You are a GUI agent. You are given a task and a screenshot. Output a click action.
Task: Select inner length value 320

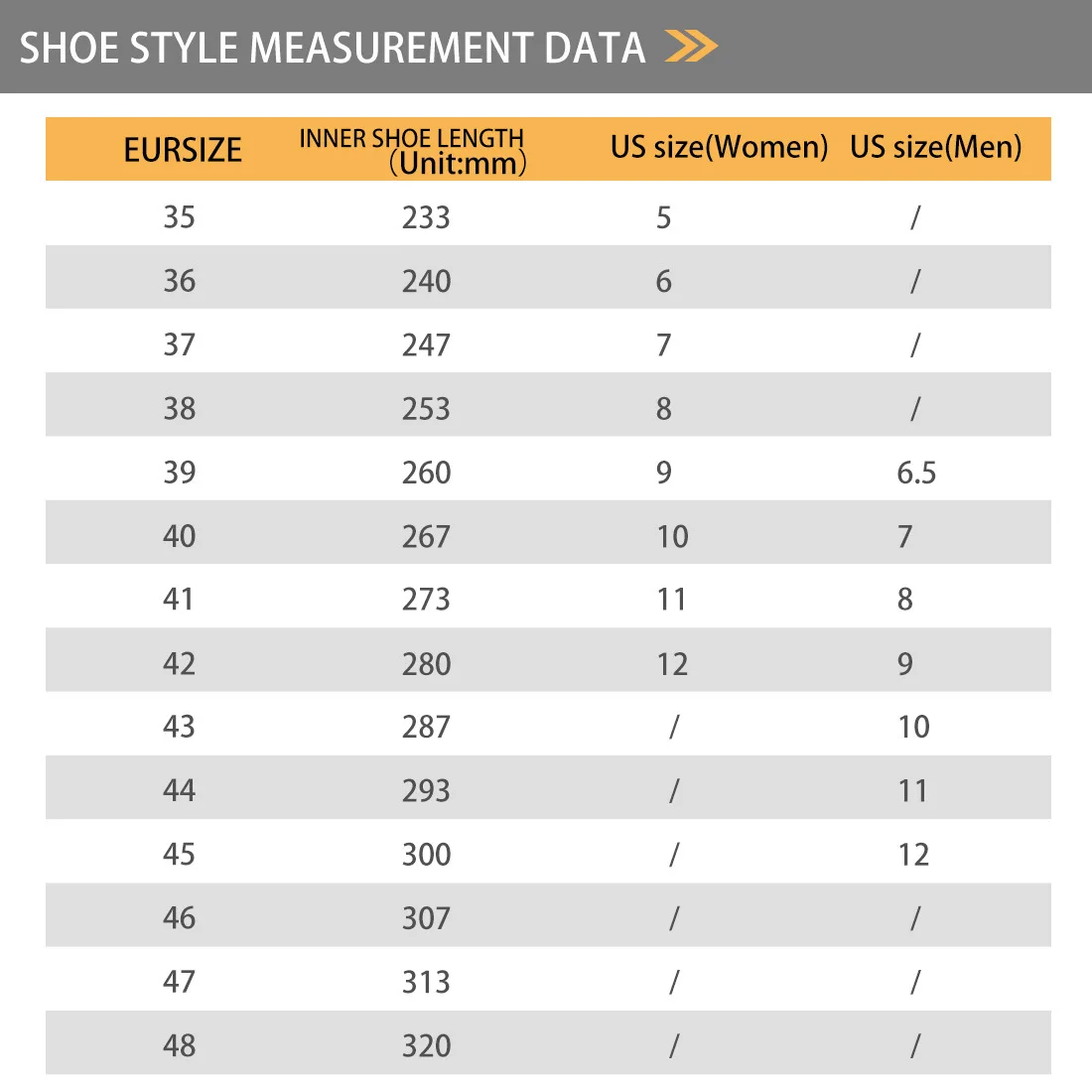[426, 1046]
